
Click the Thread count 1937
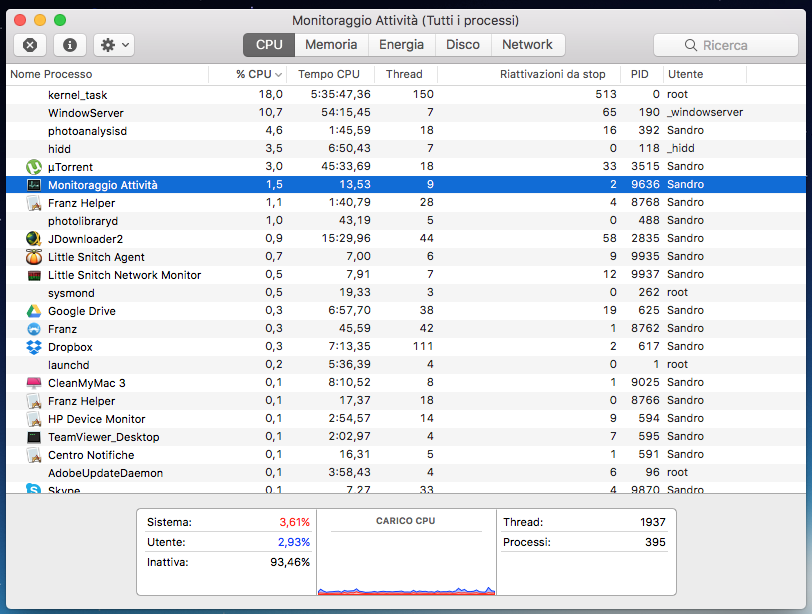(652, 522)
